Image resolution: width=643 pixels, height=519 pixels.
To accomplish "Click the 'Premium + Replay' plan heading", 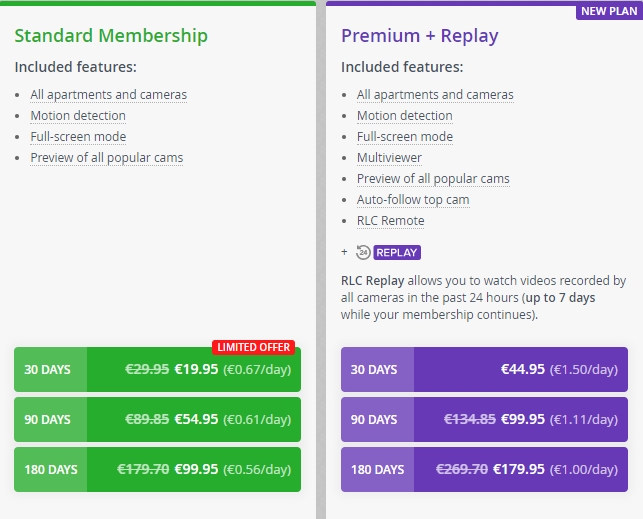I will click(x=419, y=36).
